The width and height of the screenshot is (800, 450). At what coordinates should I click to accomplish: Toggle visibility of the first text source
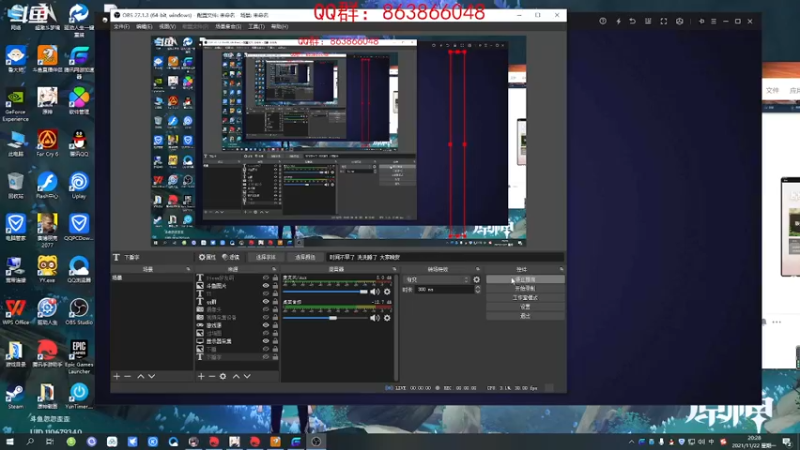tap(266, 278)
